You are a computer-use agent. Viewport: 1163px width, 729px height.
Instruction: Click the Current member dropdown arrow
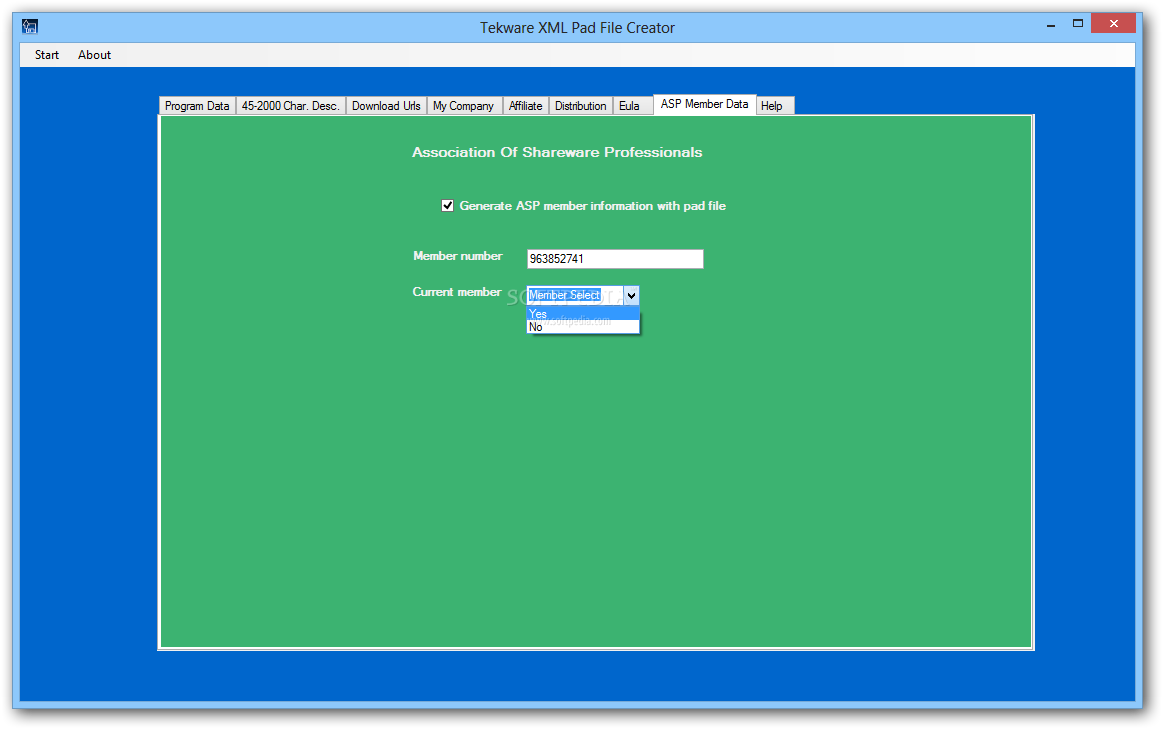[x=631, y=295]
